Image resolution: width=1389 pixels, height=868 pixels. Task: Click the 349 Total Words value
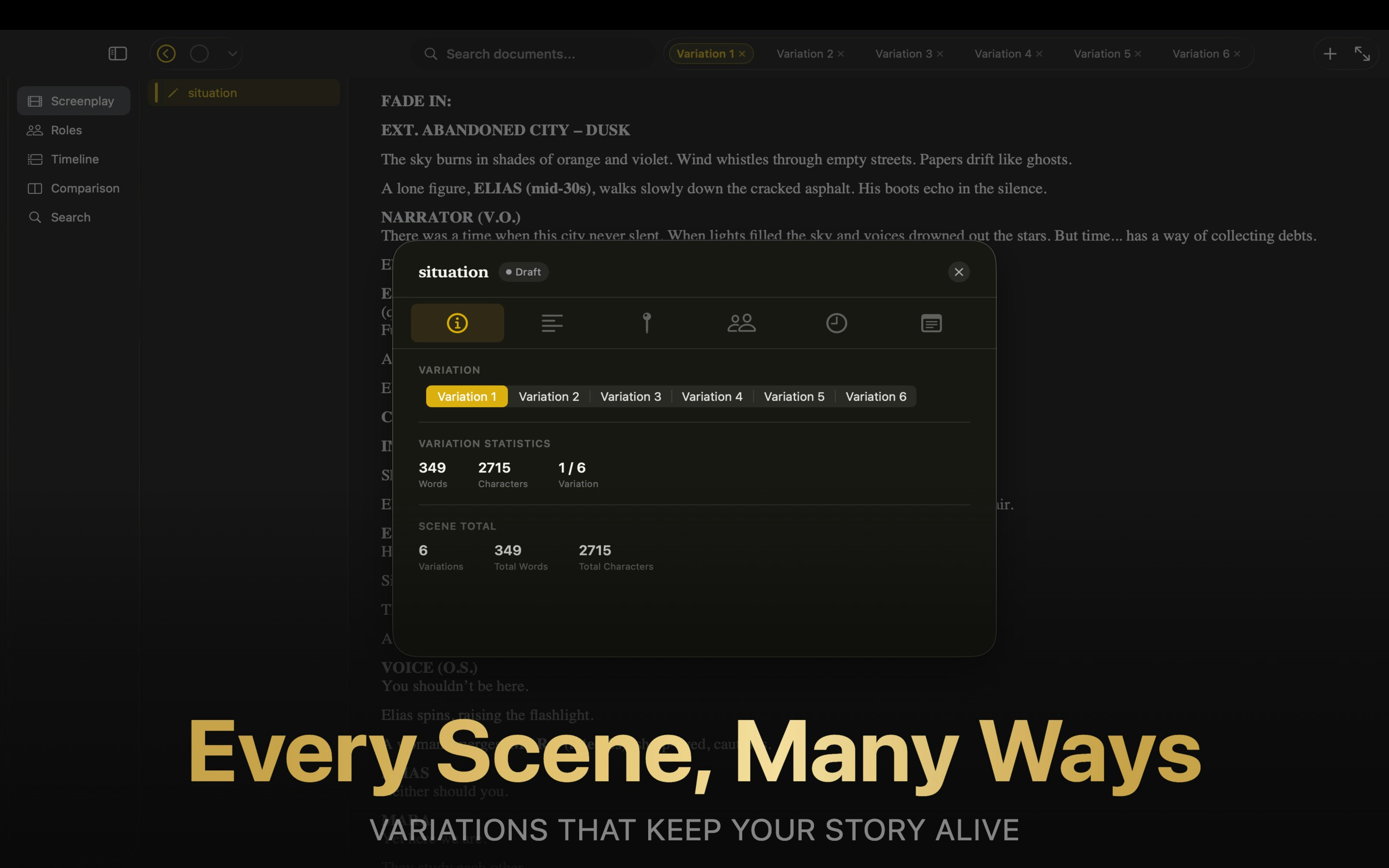(521, 557)
